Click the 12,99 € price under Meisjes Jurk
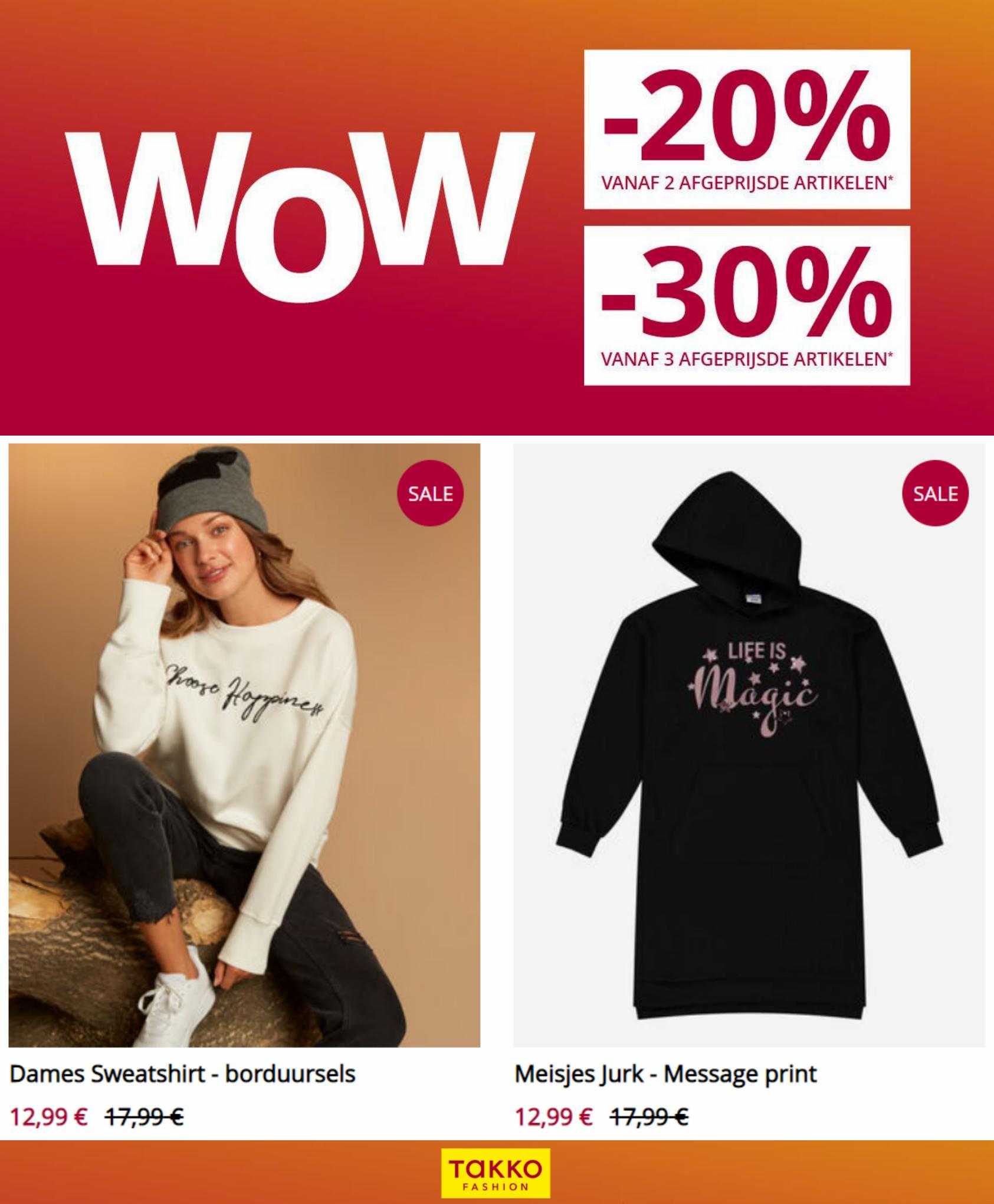 coord(554,1117)
